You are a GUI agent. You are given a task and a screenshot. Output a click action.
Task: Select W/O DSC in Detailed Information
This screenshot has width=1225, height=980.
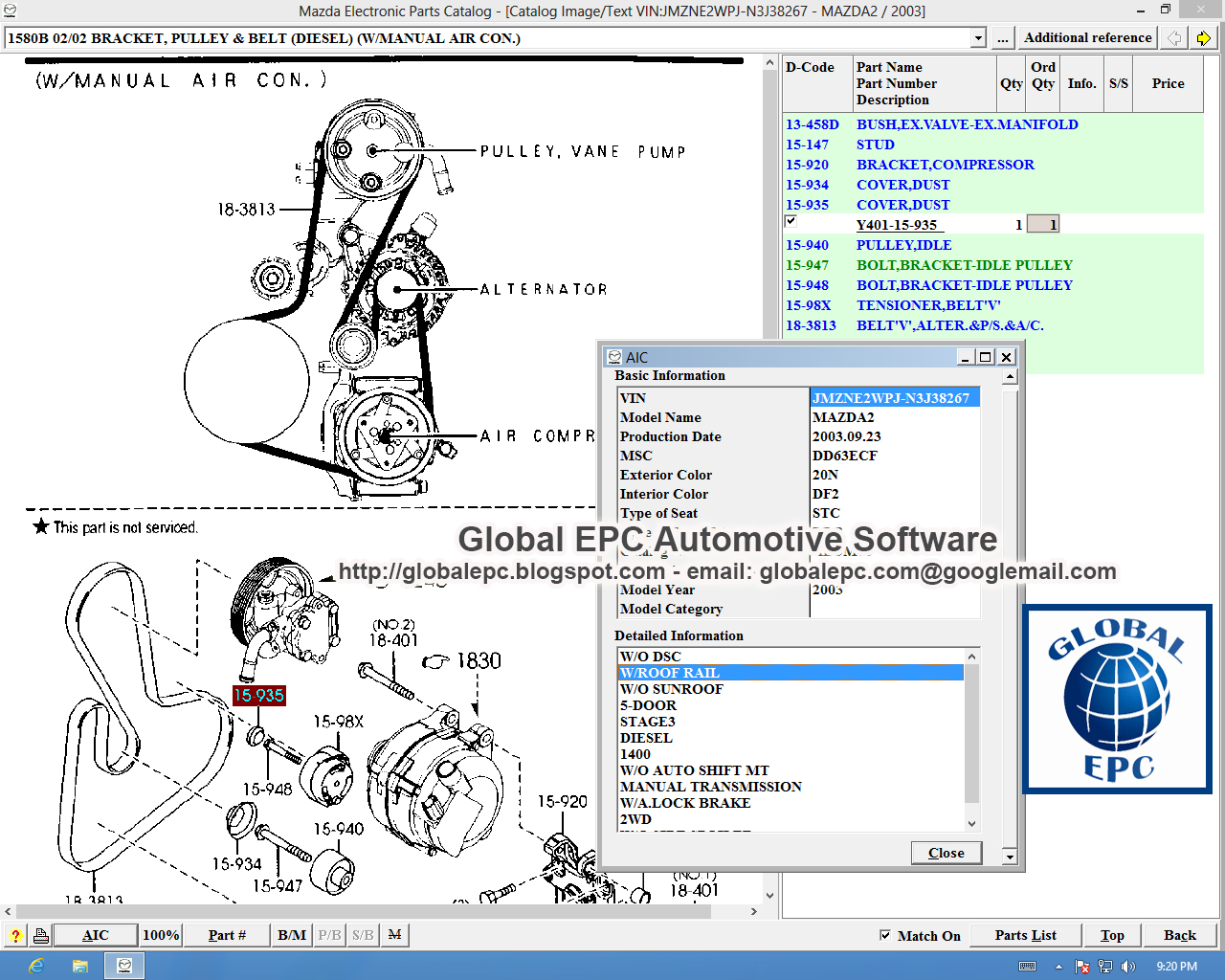(791, 657)
